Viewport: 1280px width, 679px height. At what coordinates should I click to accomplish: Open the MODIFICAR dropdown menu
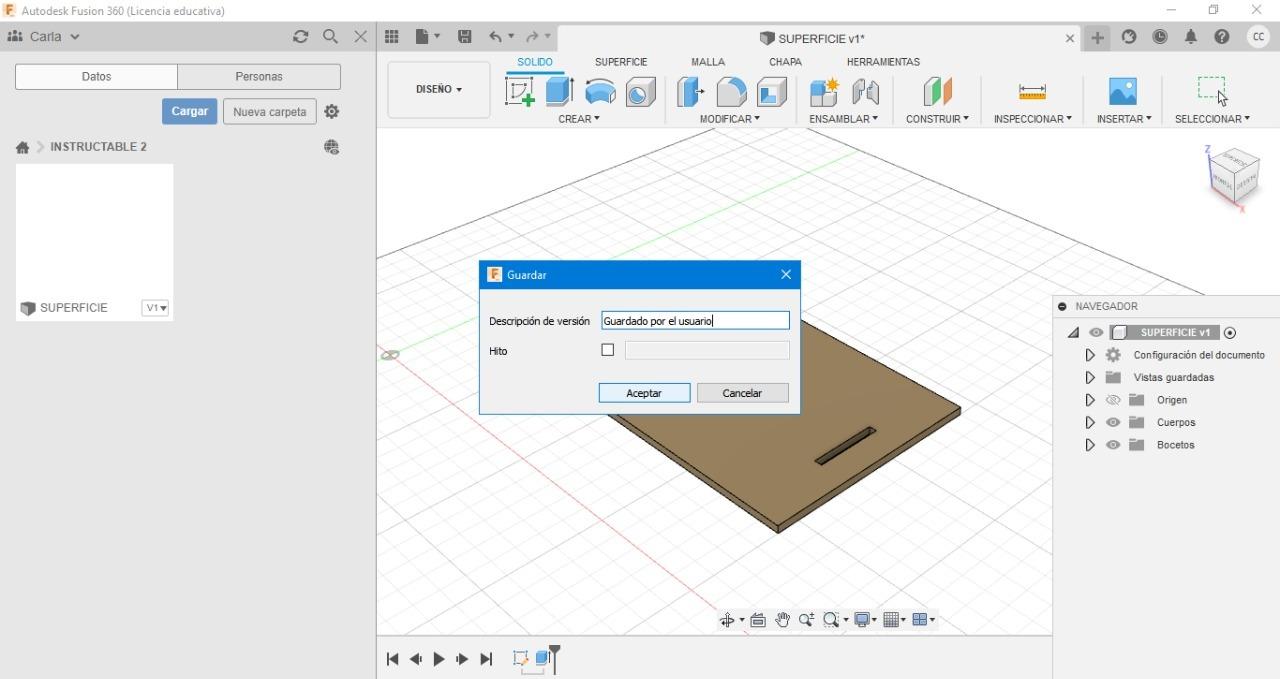730,119
